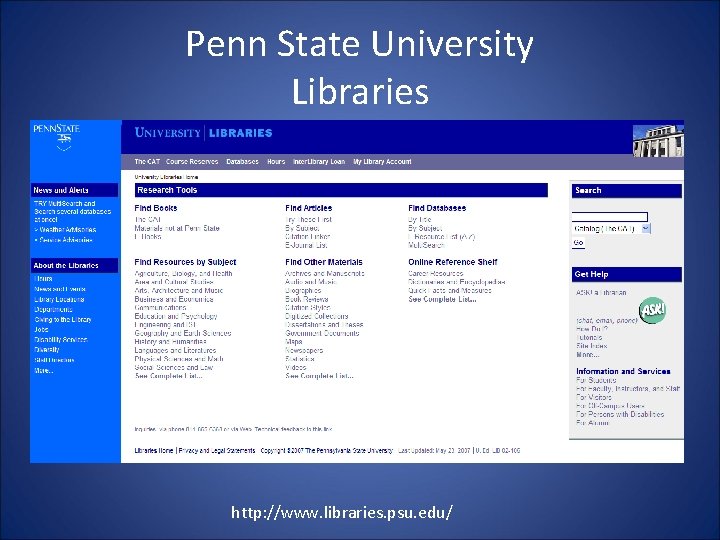The image size is (720, 540).
Task: Open the Library Locations sidebar link
Action: point(59,299)
